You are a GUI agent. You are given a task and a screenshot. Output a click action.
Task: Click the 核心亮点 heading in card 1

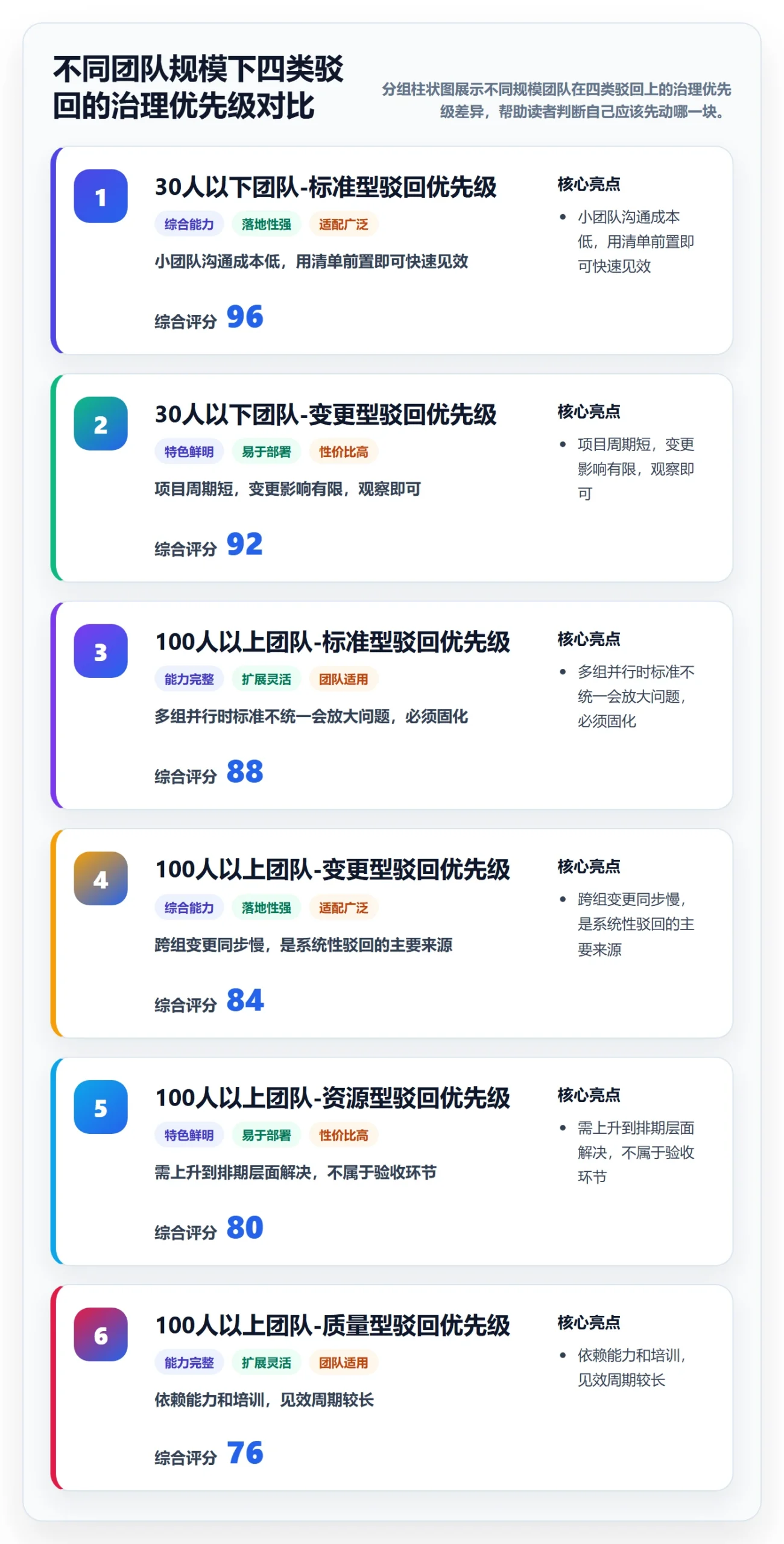tap(589, 184)
